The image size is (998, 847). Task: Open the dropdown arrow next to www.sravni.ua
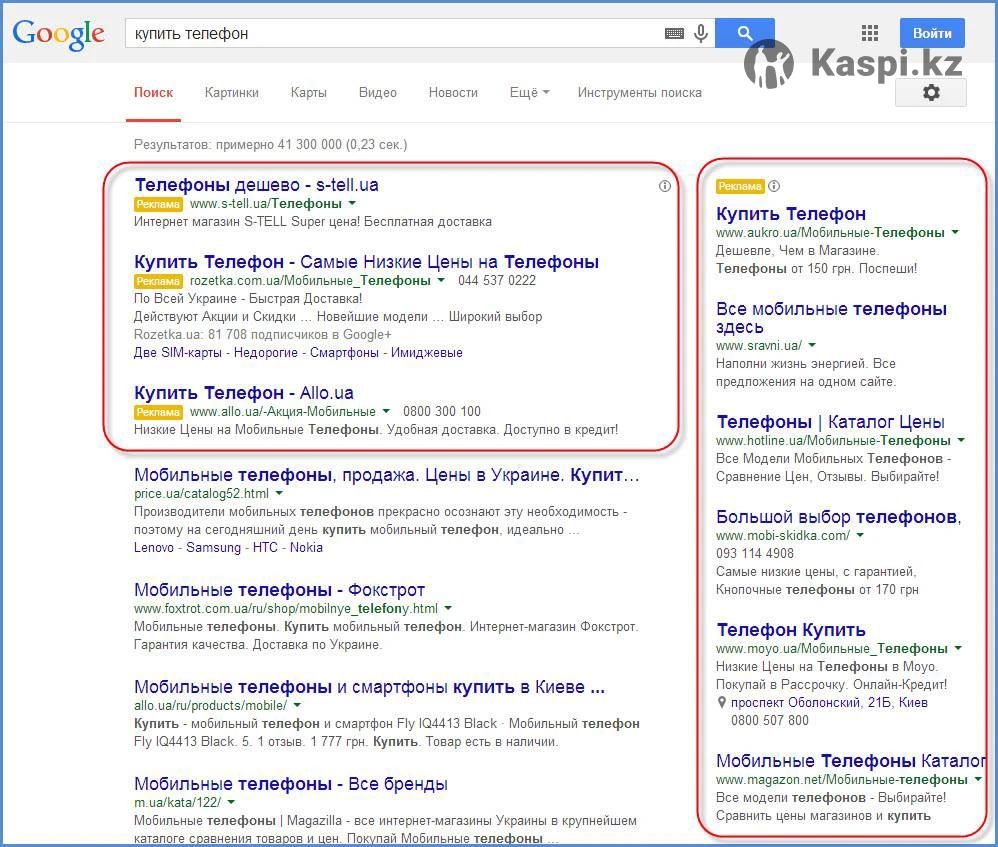point(812,346)
